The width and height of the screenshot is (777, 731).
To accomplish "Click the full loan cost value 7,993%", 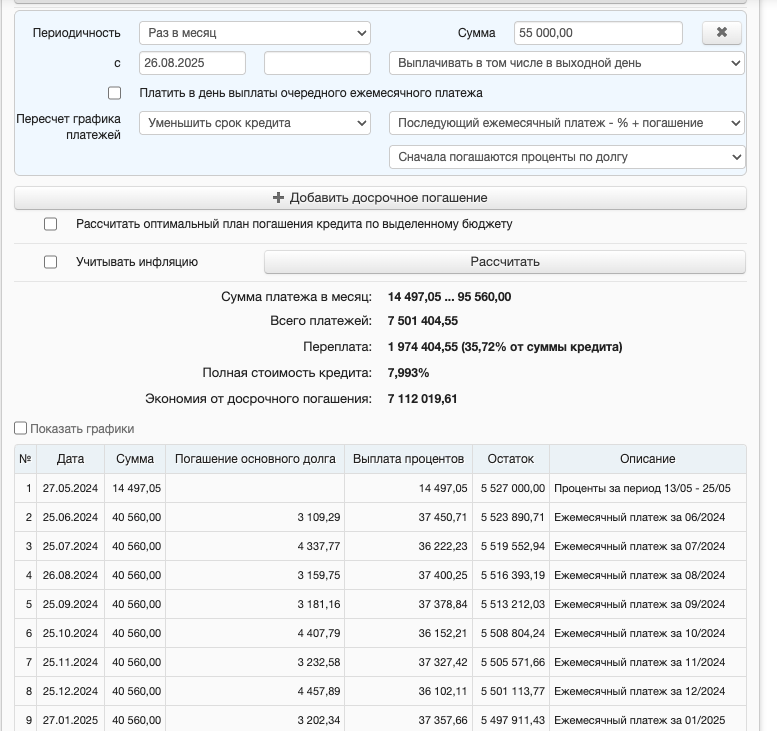I will (408, 373).
